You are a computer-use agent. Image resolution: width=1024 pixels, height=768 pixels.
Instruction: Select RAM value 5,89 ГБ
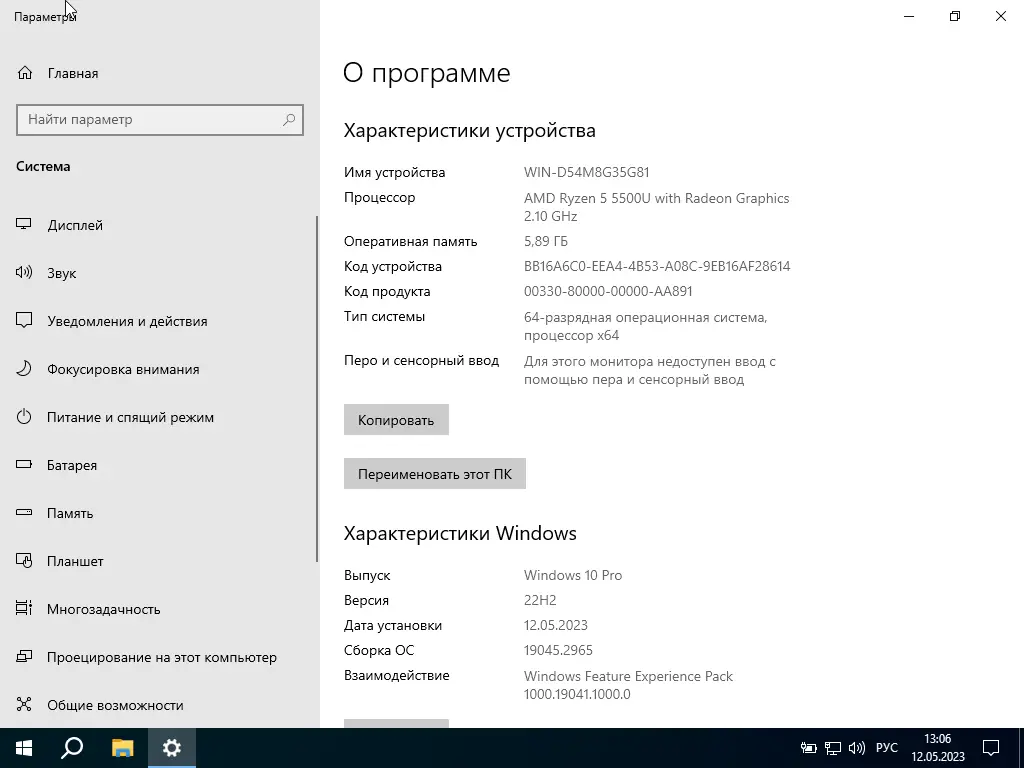[x=546, y=242]
